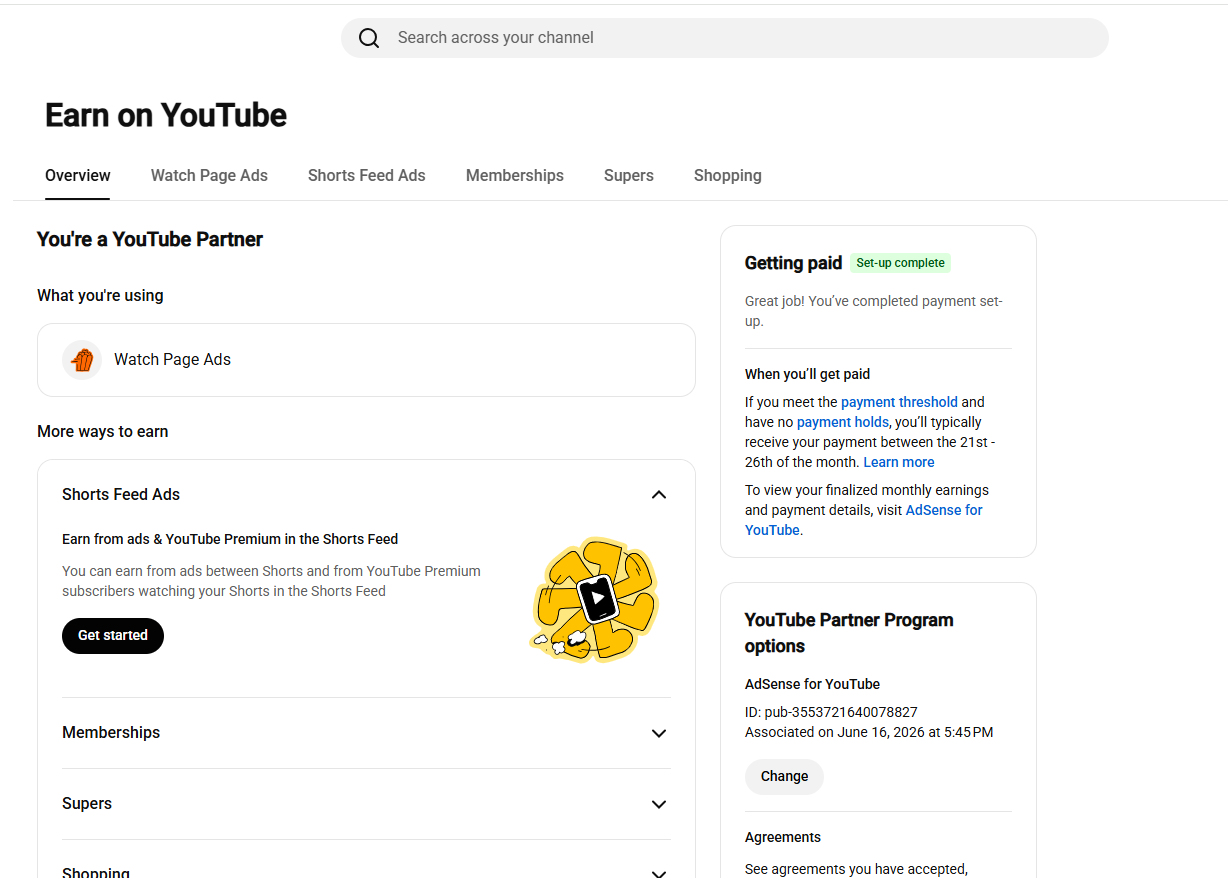Switch to the Shorts Feed Ads tab

point(367,175)
